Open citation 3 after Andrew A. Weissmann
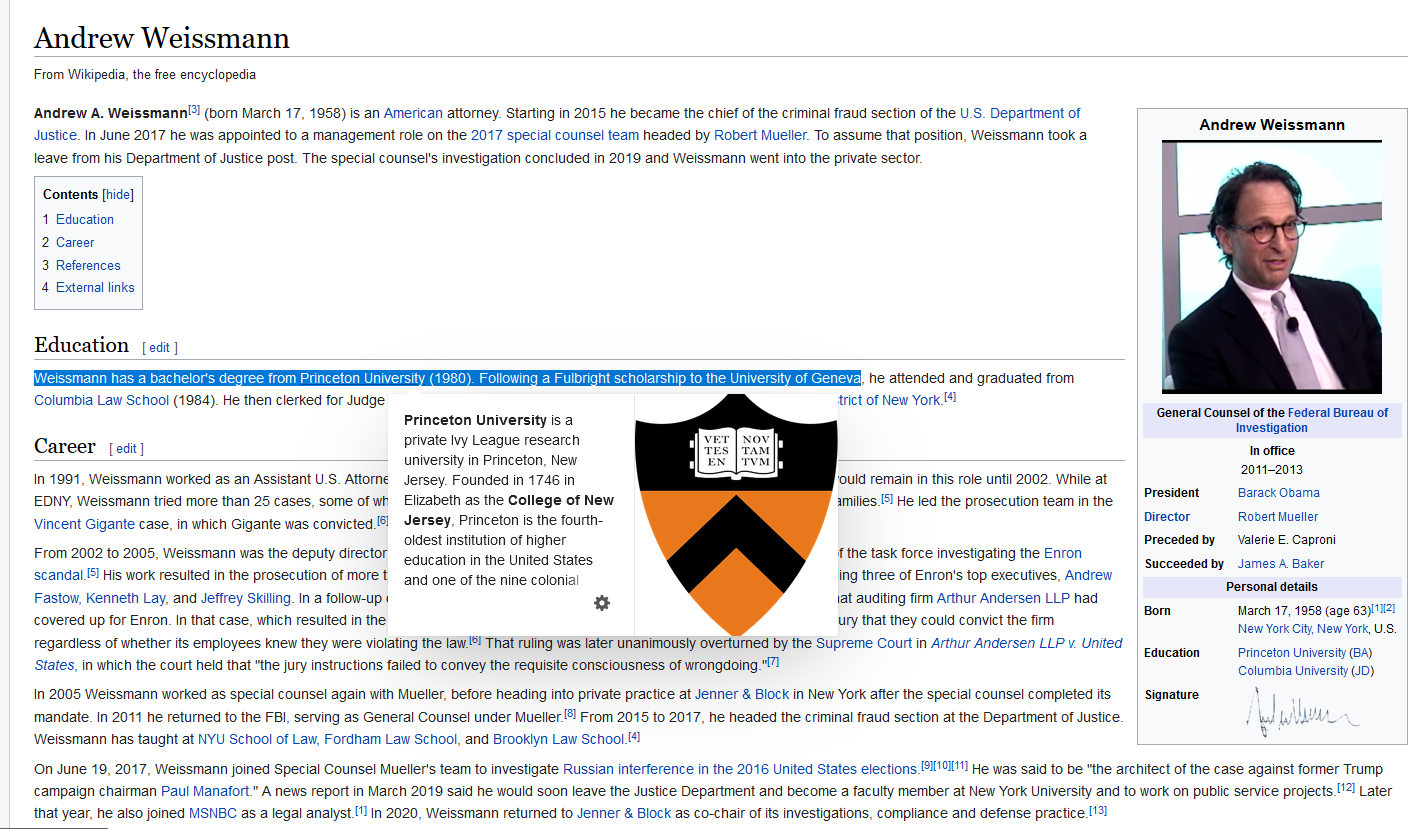The height and width of the screenshot is (829, 1412). coord(195,110)
